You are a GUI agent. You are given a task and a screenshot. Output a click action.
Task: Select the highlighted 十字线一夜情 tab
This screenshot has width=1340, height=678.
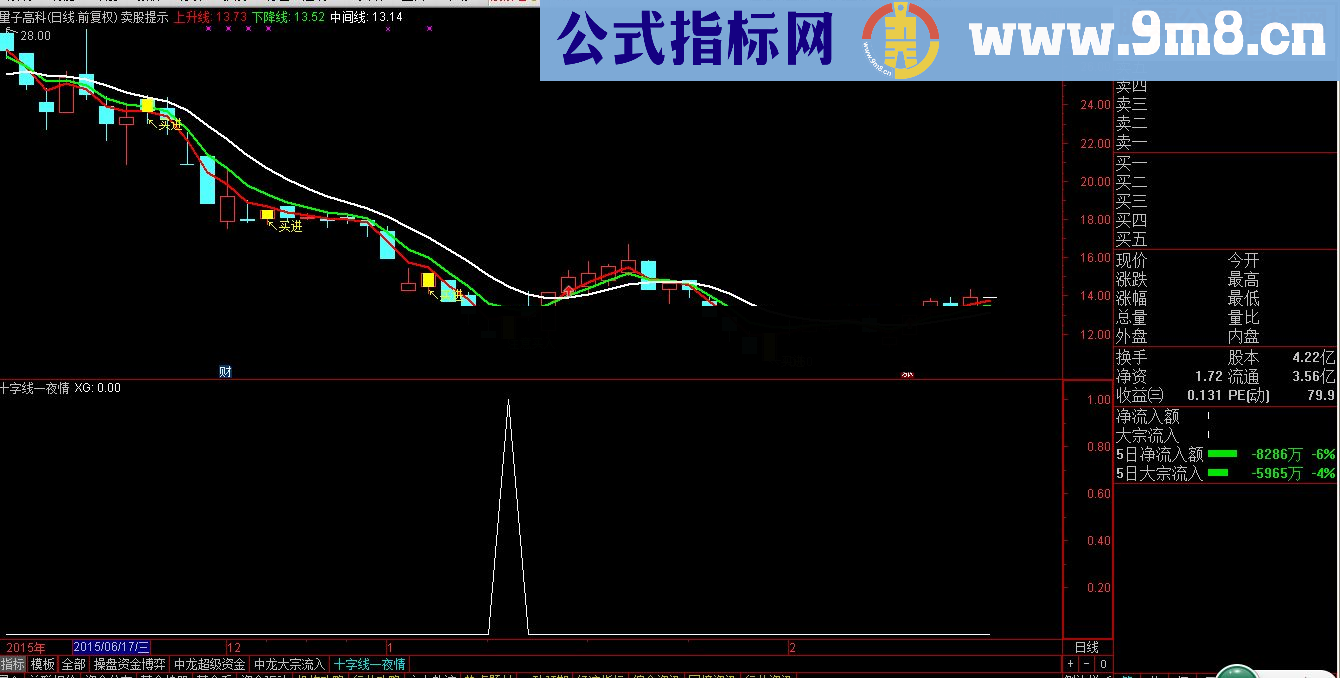point(370,663)
